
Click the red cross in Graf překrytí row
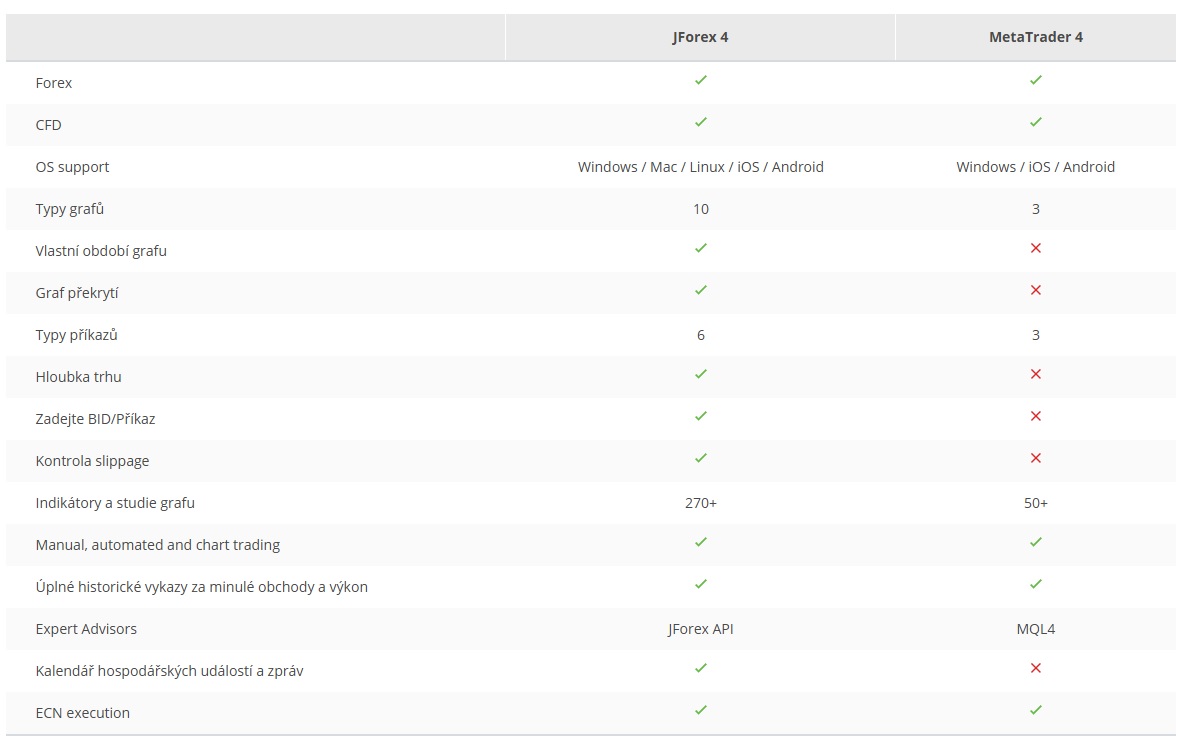[1036, 290]
